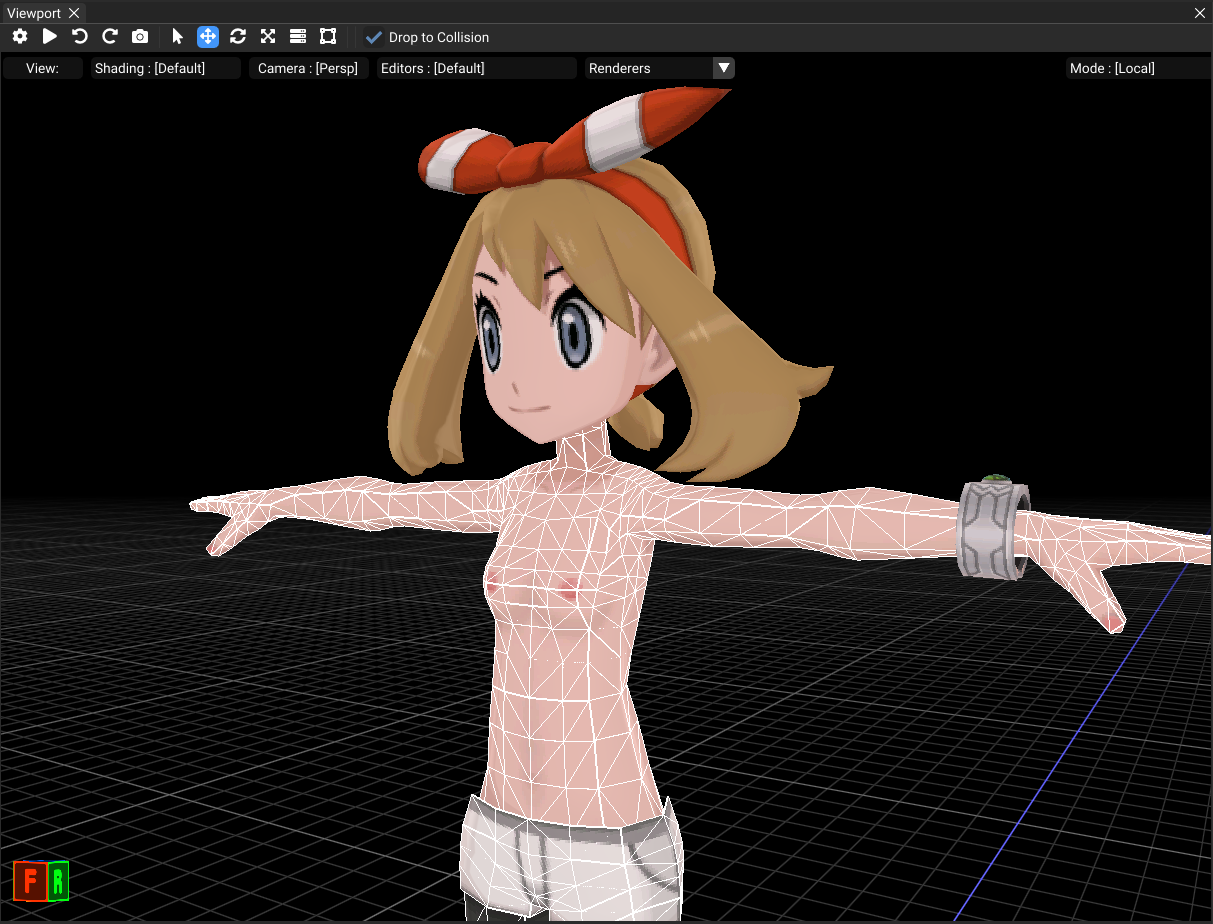Open the Camera : [Persp] menu
The height and width of the screenshot is (924, 1213).
coord(309,68)
